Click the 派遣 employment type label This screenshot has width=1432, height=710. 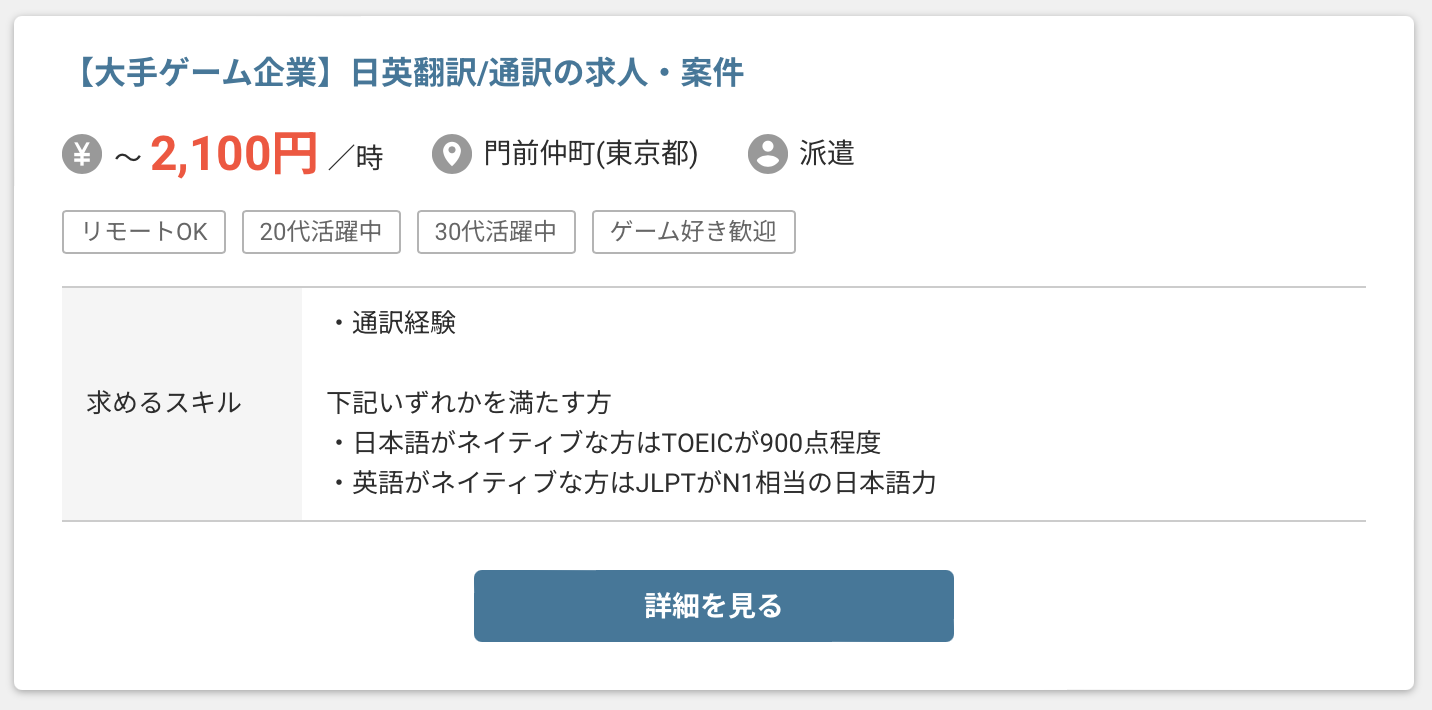(x=826, y=154)
